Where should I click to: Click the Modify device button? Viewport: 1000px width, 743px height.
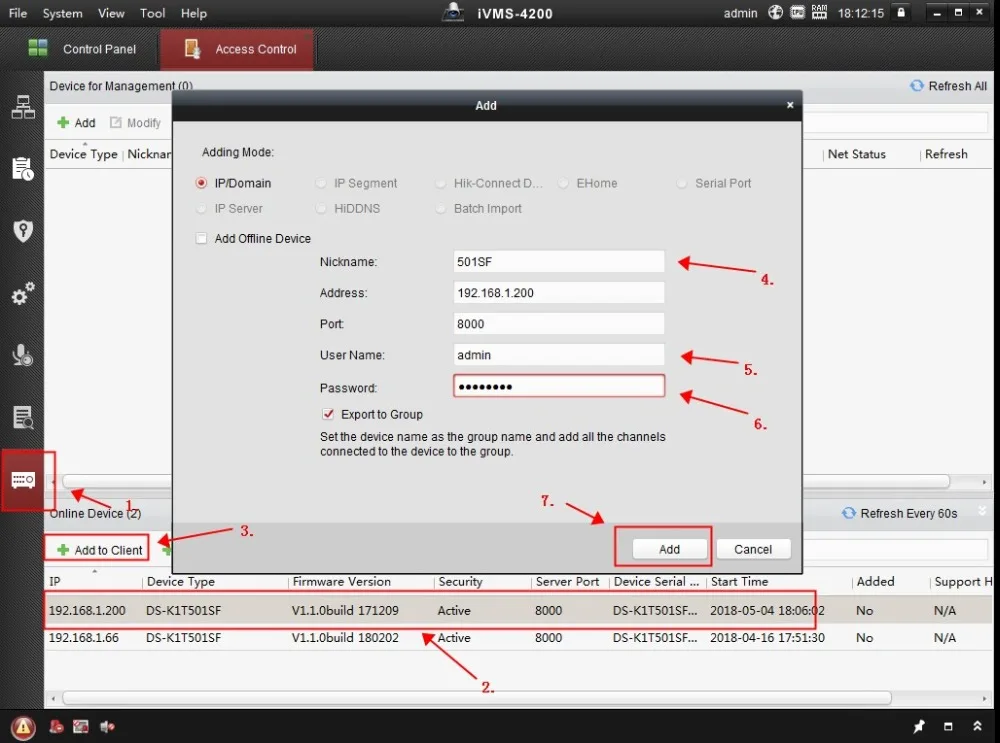(x=135, y=122)
